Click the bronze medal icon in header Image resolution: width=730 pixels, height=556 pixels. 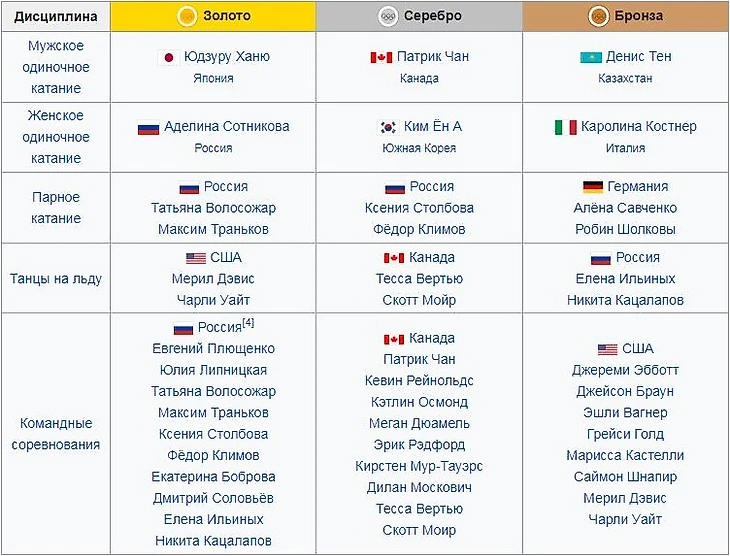click(598, 16)
